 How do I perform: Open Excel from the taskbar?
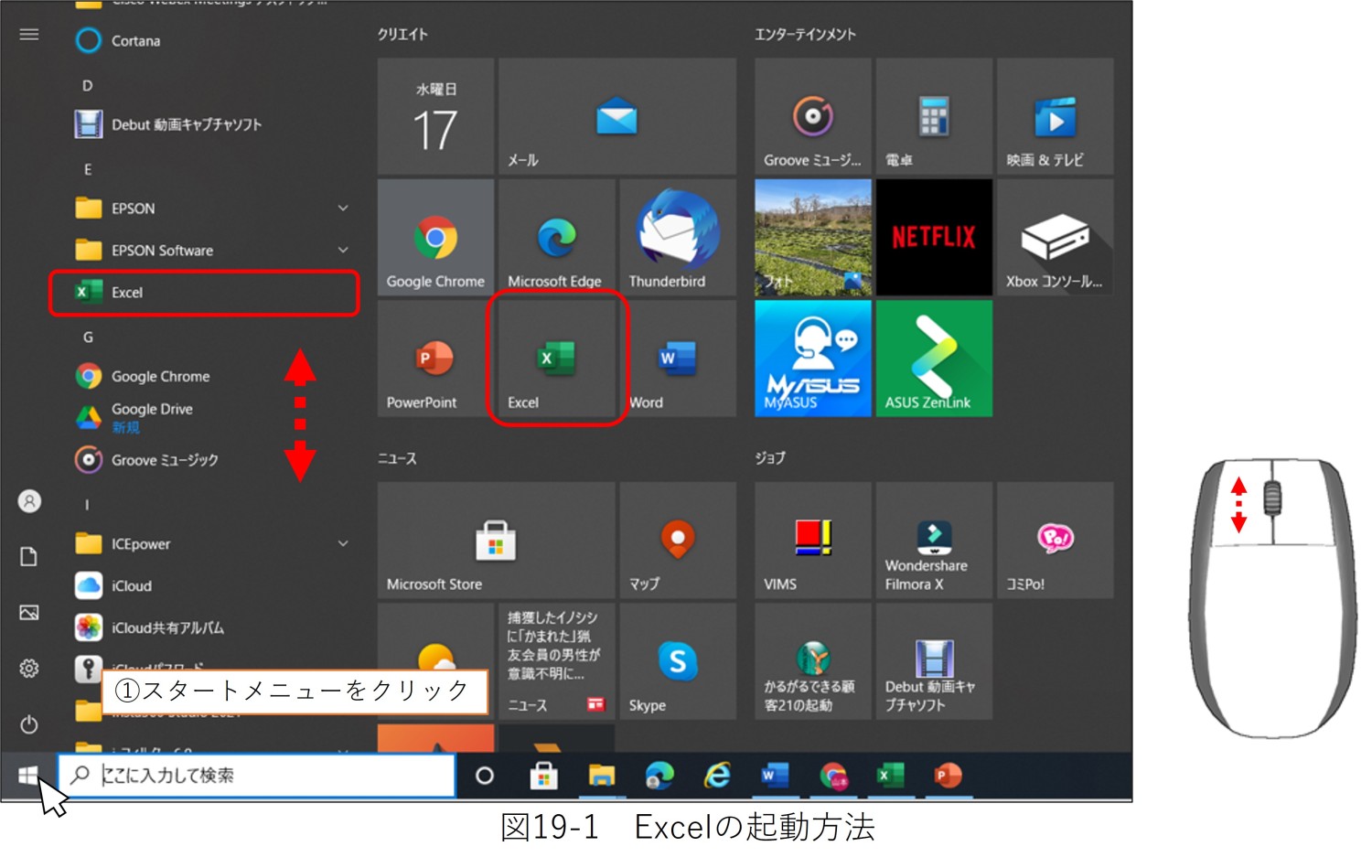pyautogui.click(x=891, y=777)
